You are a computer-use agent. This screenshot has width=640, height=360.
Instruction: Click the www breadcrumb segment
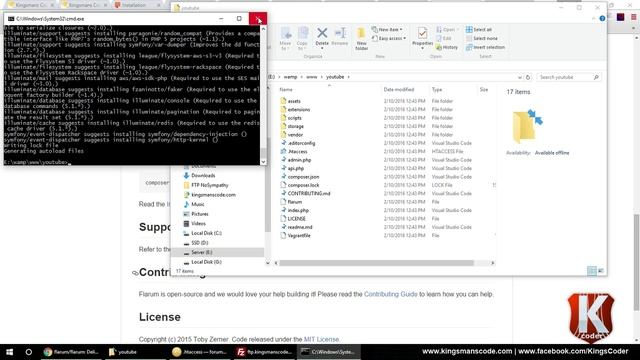pyautogui.click(x=311, y=77)
